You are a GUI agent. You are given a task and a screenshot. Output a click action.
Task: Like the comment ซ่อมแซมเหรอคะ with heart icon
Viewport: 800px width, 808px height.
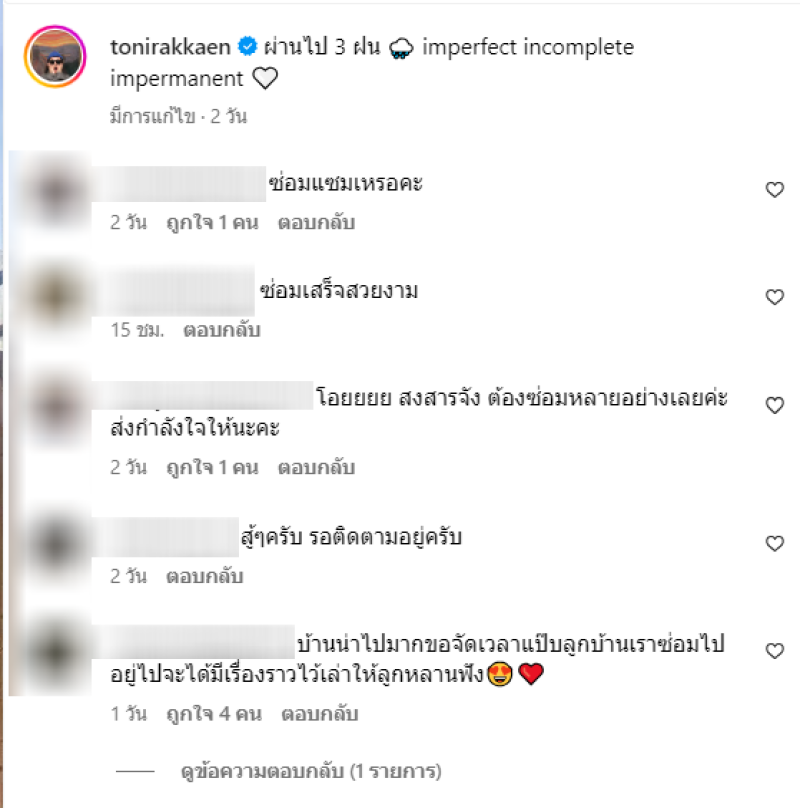tap(774, 190)
